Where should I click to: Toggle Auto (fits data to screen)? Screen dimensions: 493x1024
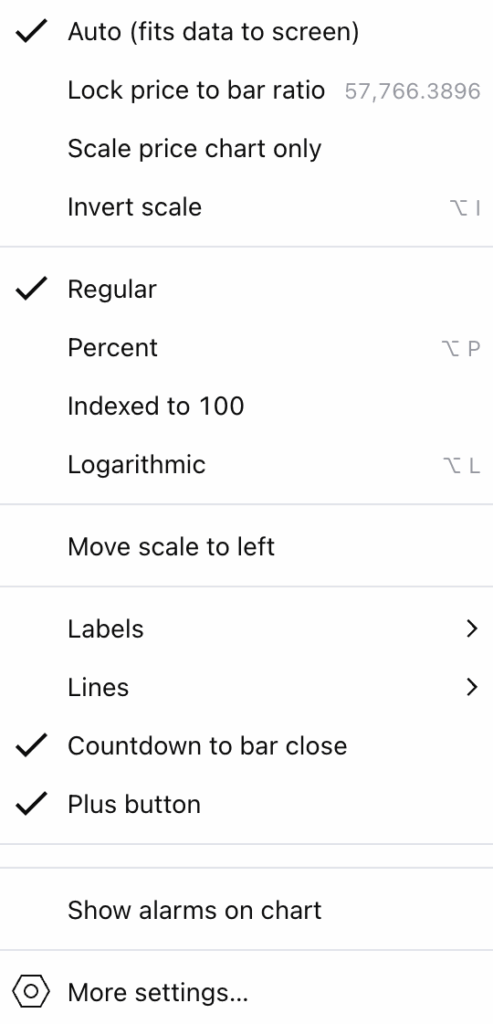pos(246,31)
